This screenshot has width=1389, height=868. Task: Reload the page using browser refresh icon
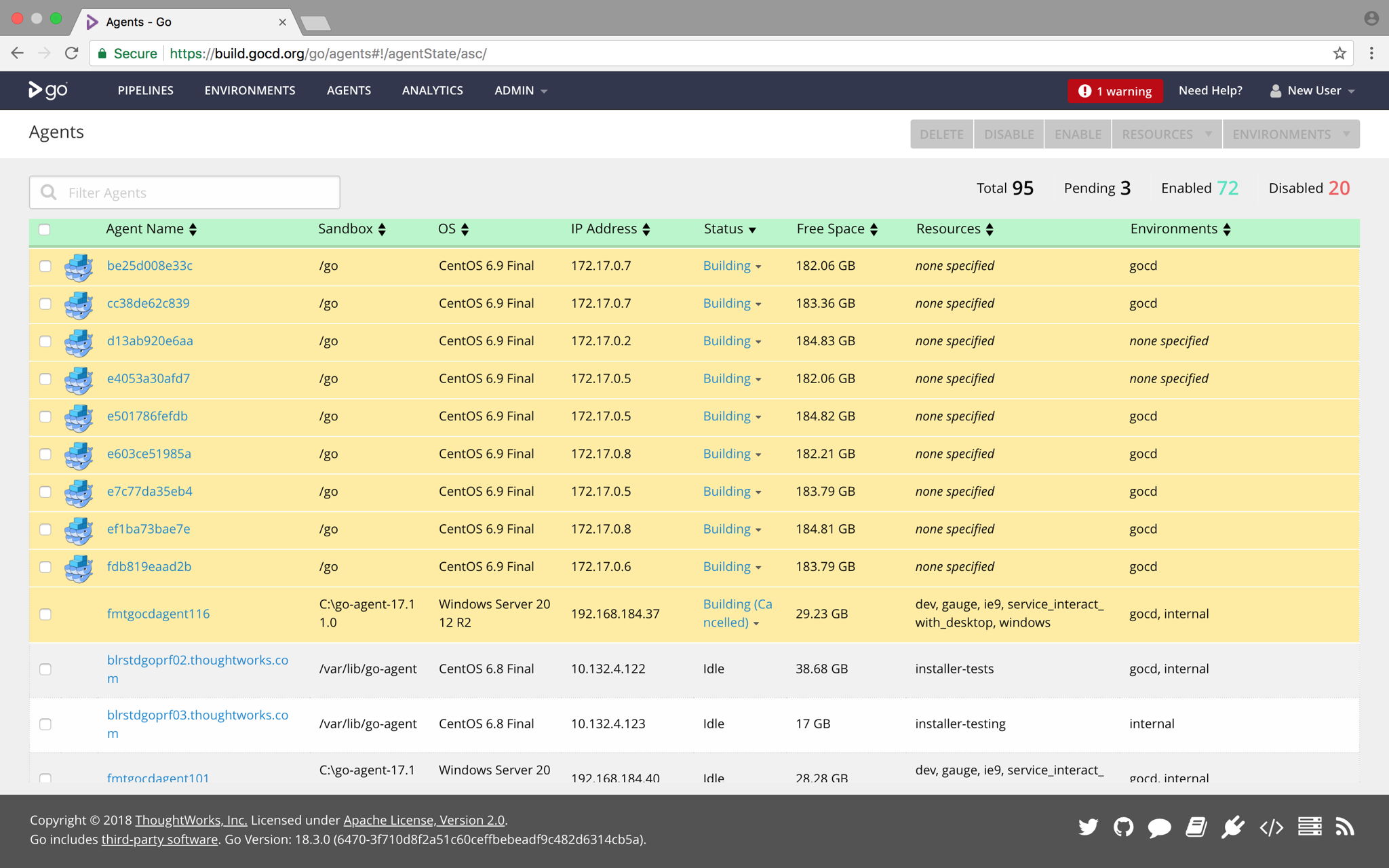click(71, 54)
